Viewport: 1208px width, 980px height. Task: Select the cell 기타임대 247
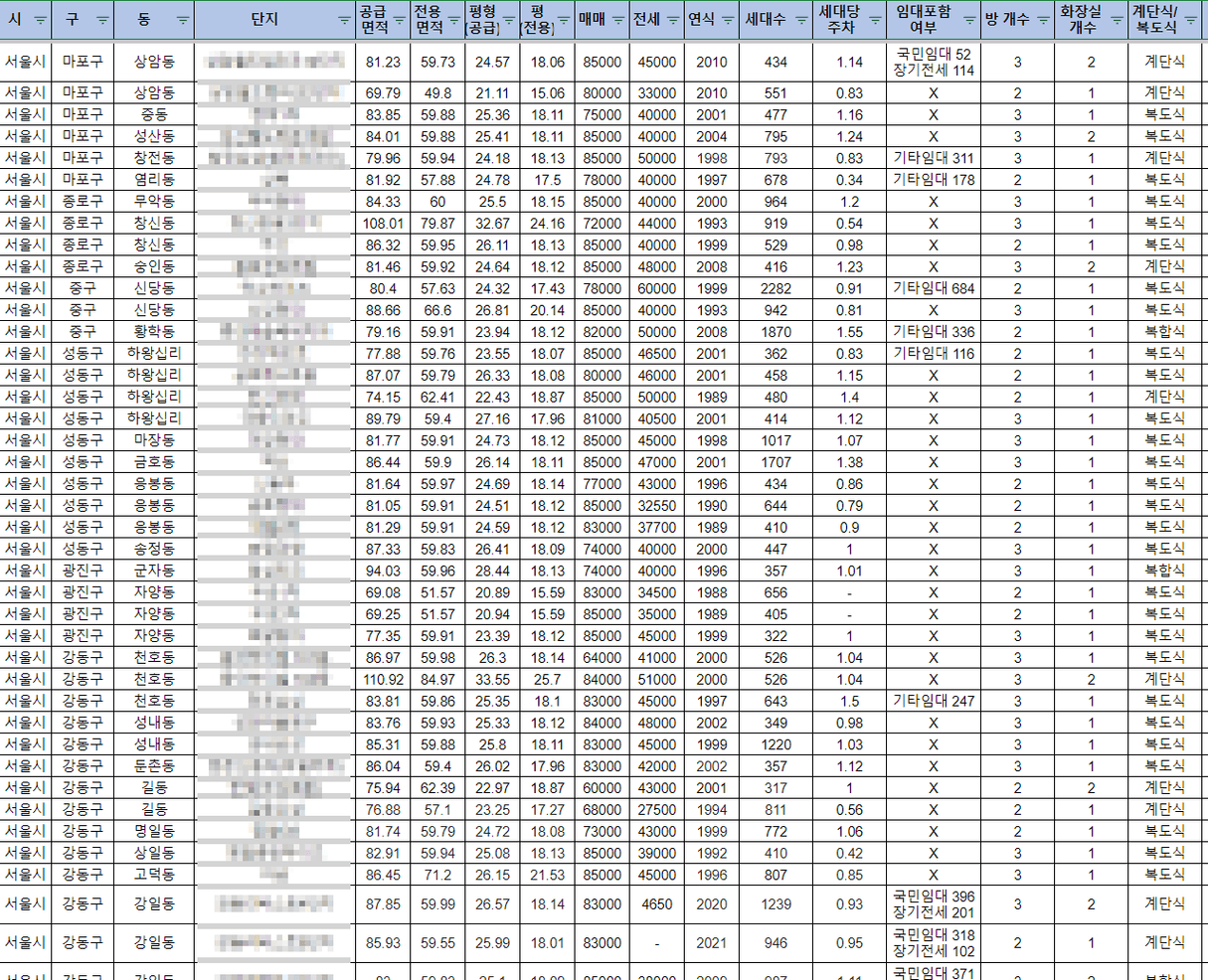(934, 701)
